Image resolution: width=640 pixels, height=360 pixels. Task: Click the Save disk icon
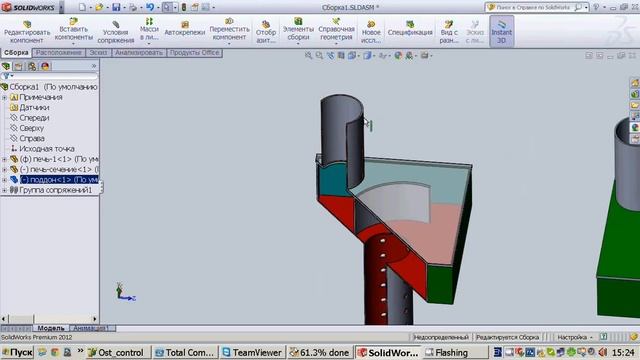coord(116,7)
